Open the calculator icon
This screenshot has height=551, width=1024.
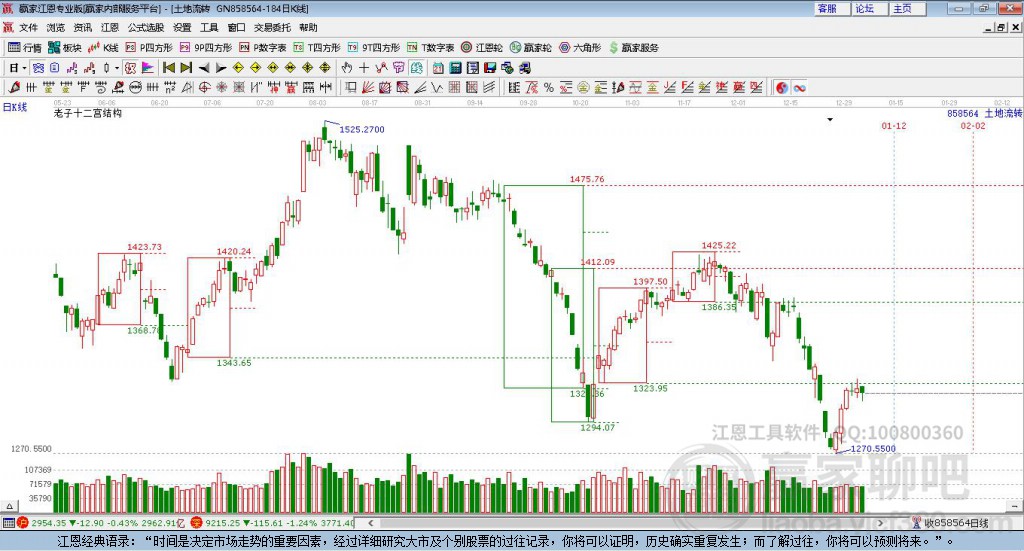click(455, 68)
